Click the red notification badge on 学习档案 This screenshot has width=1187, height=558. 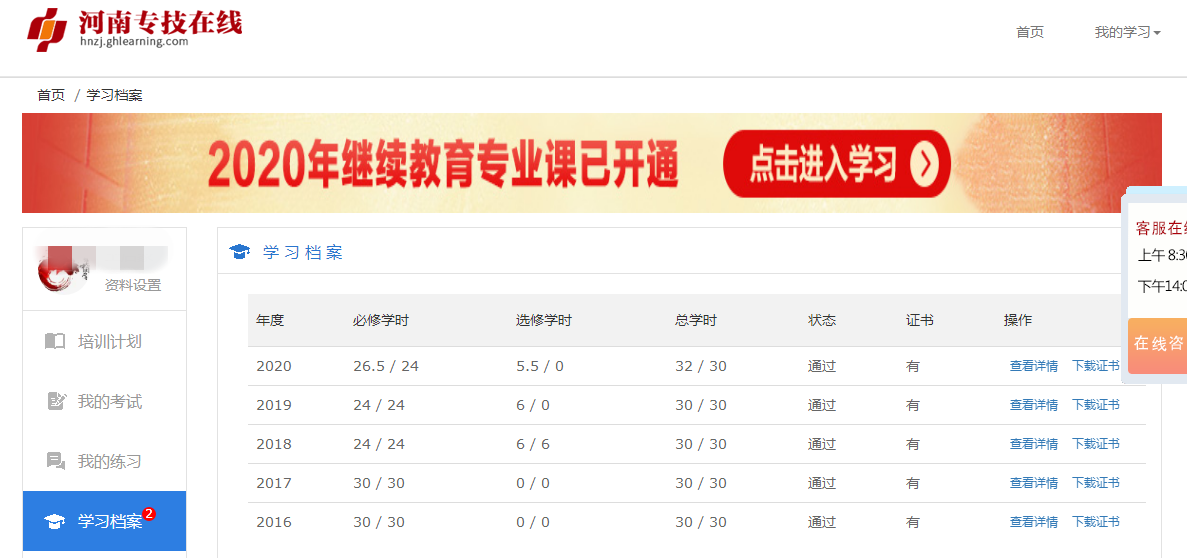point(149,514)
